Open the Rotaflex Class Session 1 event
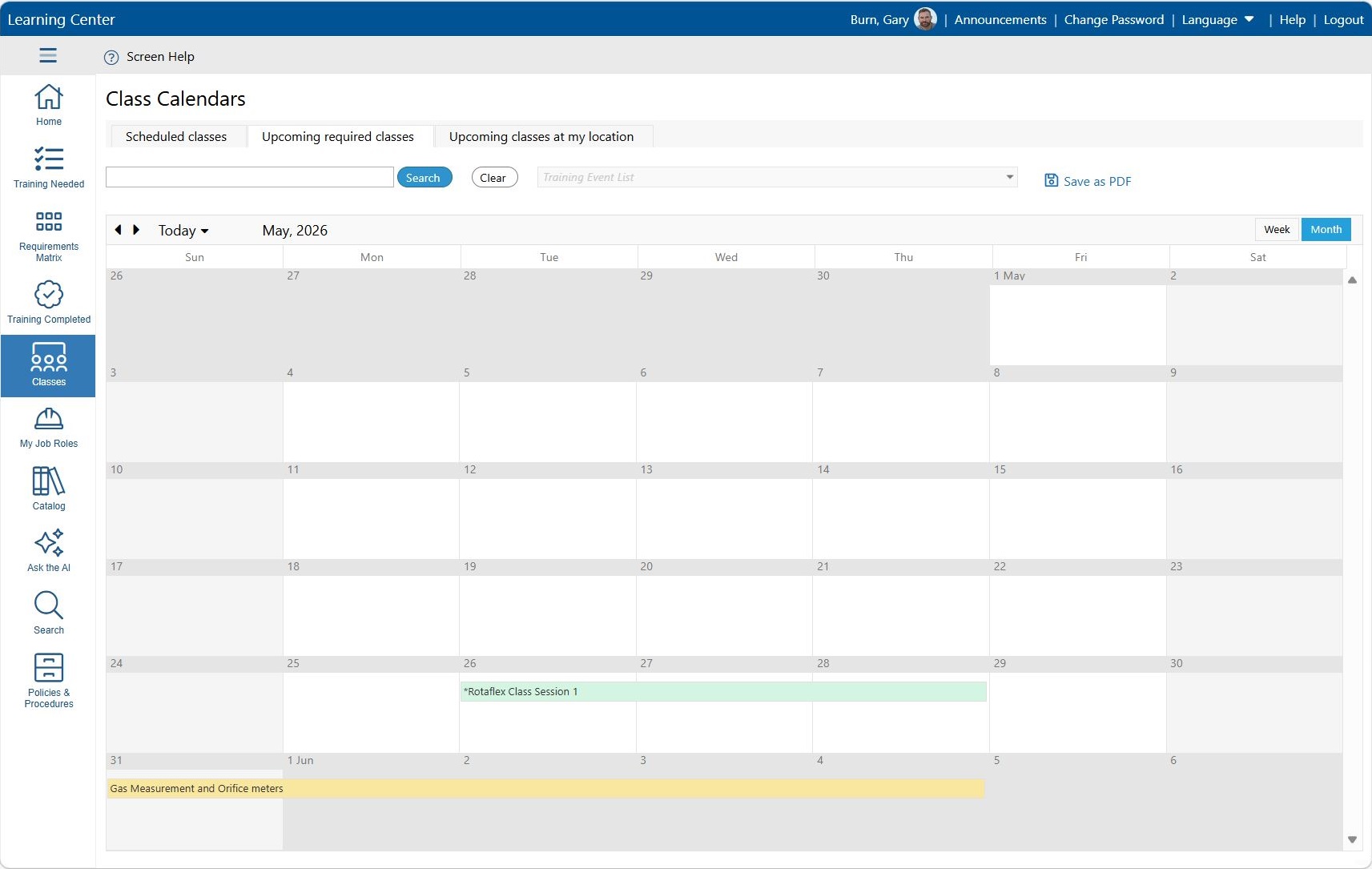 [723, 691]
